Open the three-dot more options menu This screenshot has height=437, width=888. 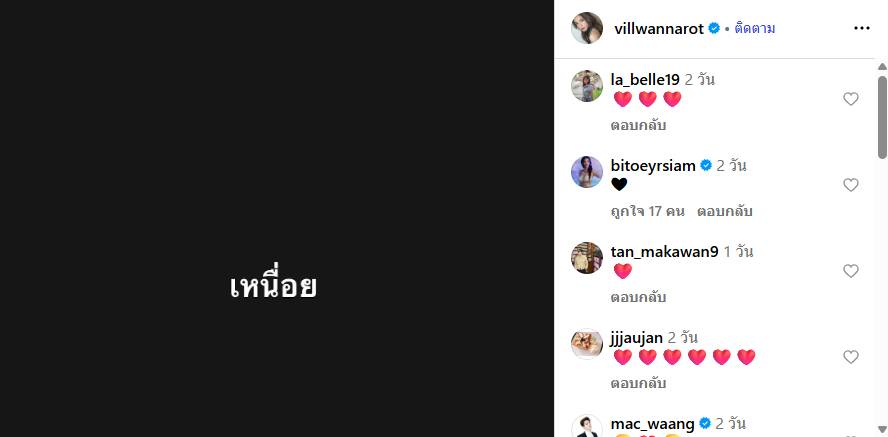pyautogui.click(x=861, y=28)
